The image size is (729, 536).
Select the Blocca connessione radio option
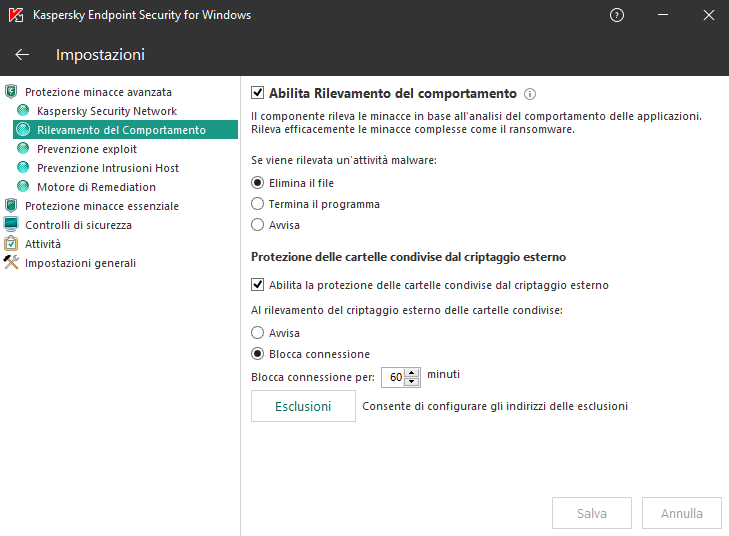point(257,354)
